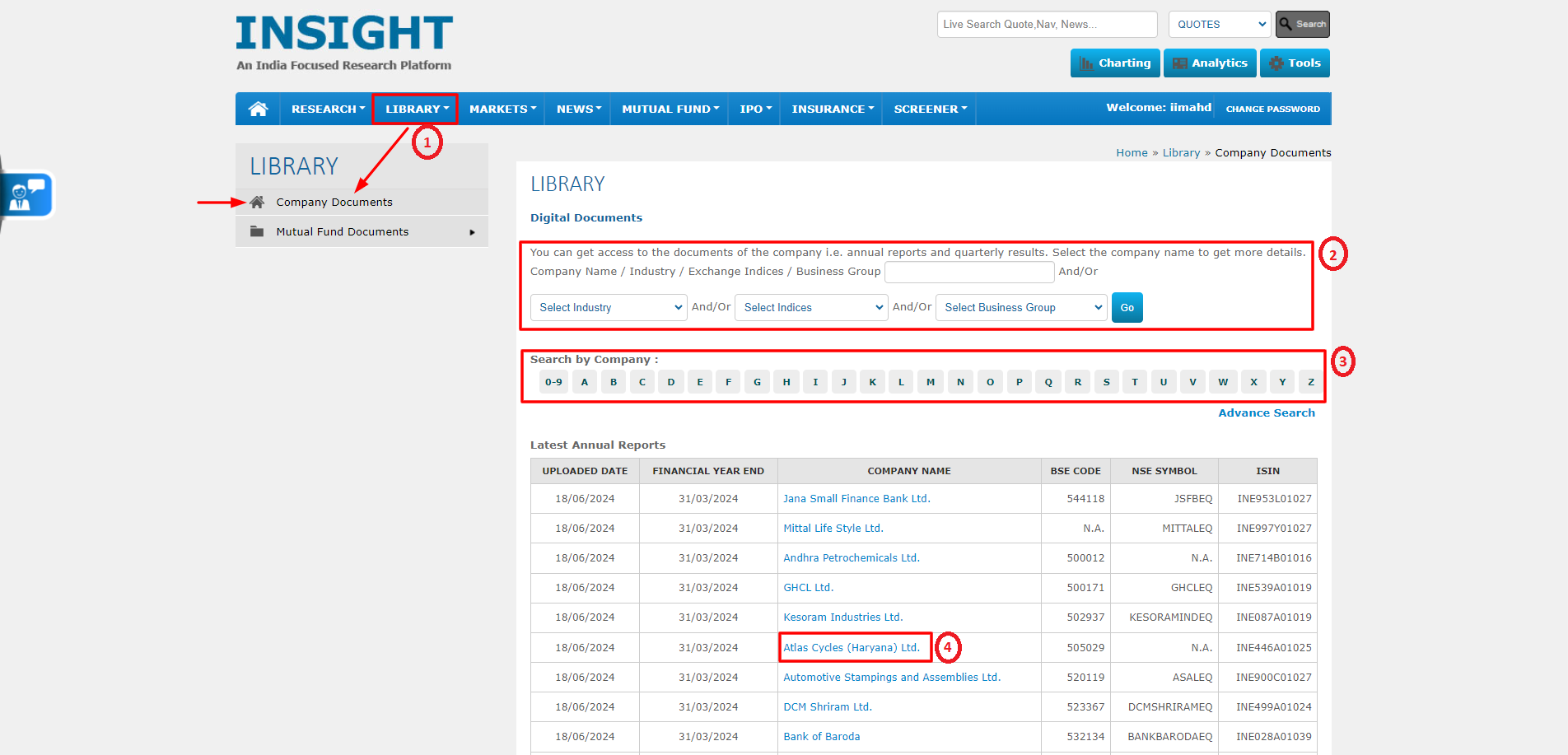Filter companies by letter H
This screenshot has height=755, width=1568.
[786, 382]
